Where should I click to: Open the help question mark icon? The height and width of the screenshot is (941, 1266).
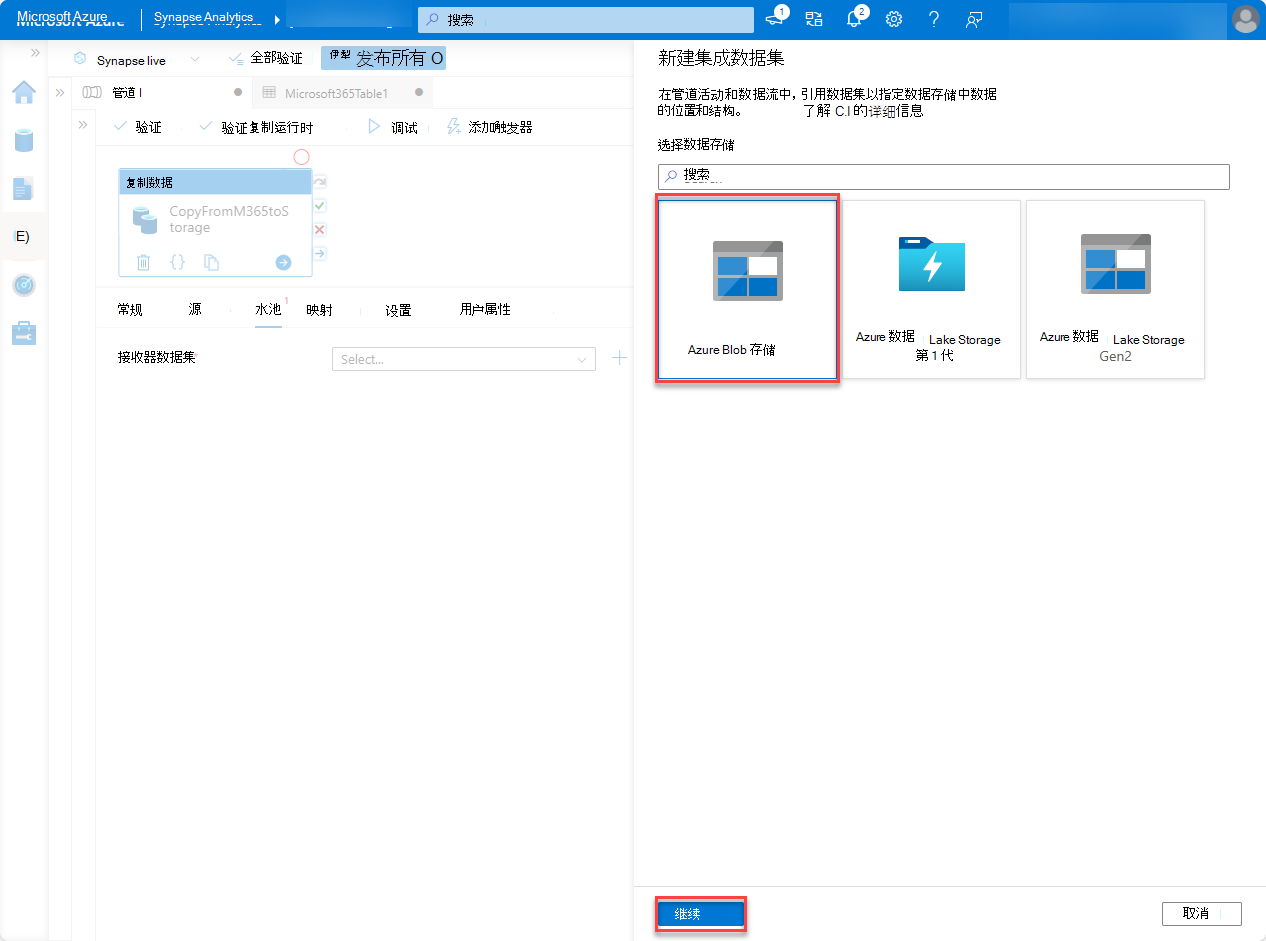click(934, 19)
